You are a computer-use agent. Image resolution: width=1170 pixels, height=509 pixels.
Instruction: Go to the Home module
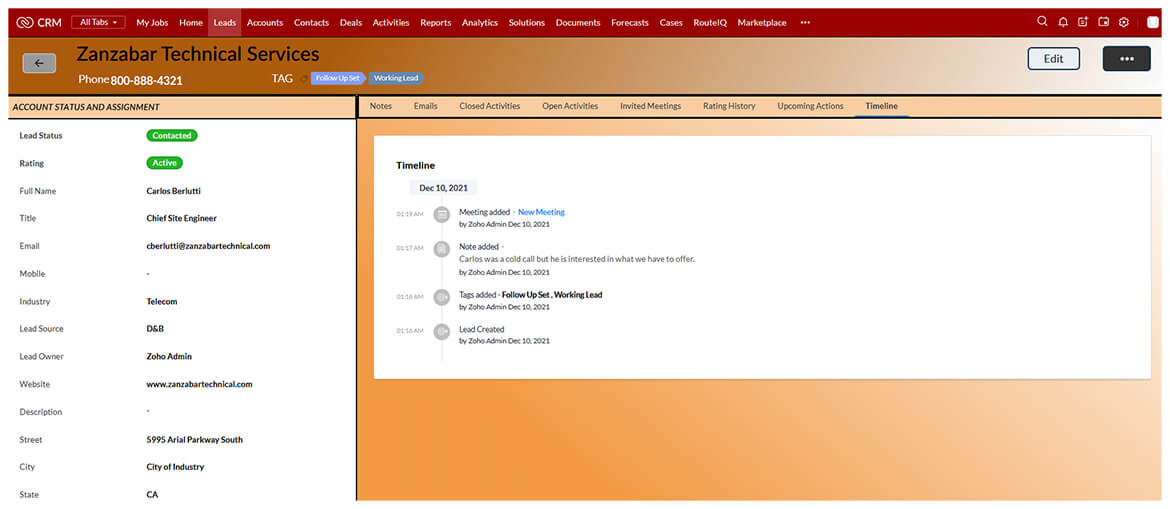(x=191, y=22)
